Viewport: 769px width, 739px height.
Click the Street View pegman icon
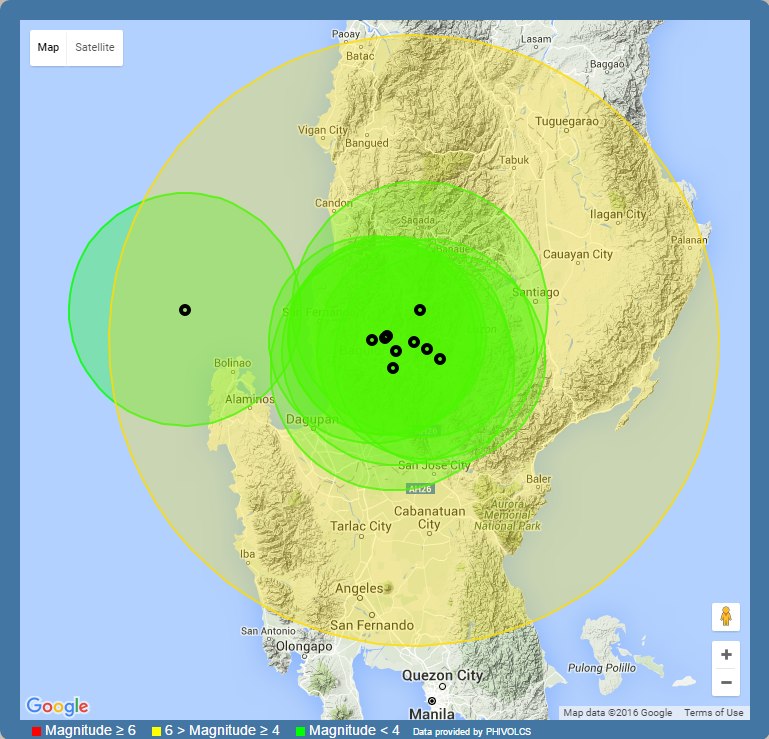726,617
